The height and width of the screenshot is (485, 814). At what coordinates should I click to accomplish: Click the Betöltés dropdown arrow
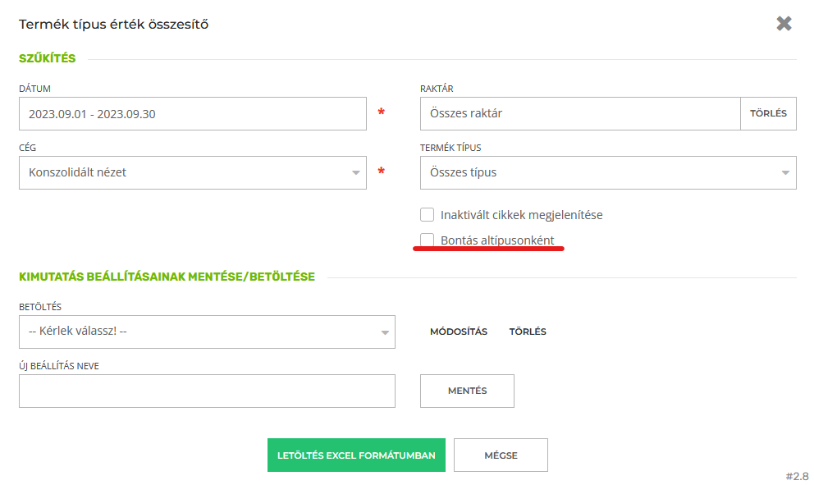[384, 333]
